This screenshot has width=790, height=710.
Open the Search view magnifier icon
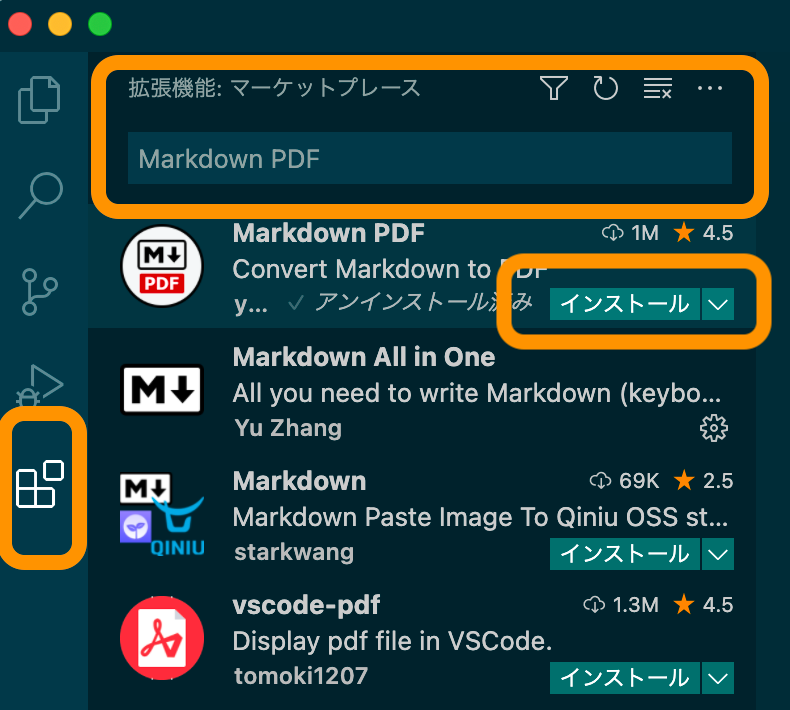click(41, 196)
